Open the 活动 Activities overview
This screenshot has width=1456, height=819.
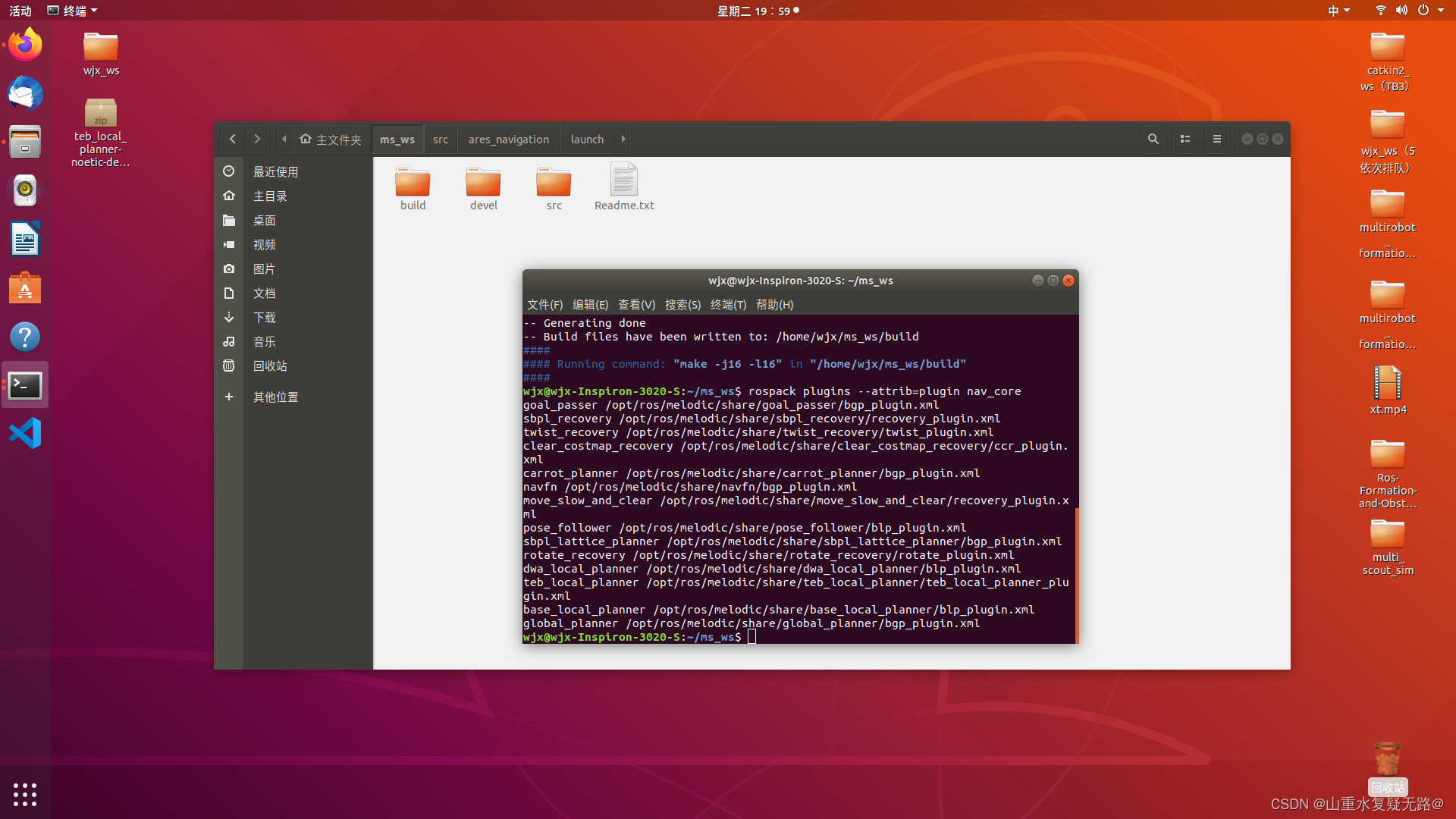point(20,11)
